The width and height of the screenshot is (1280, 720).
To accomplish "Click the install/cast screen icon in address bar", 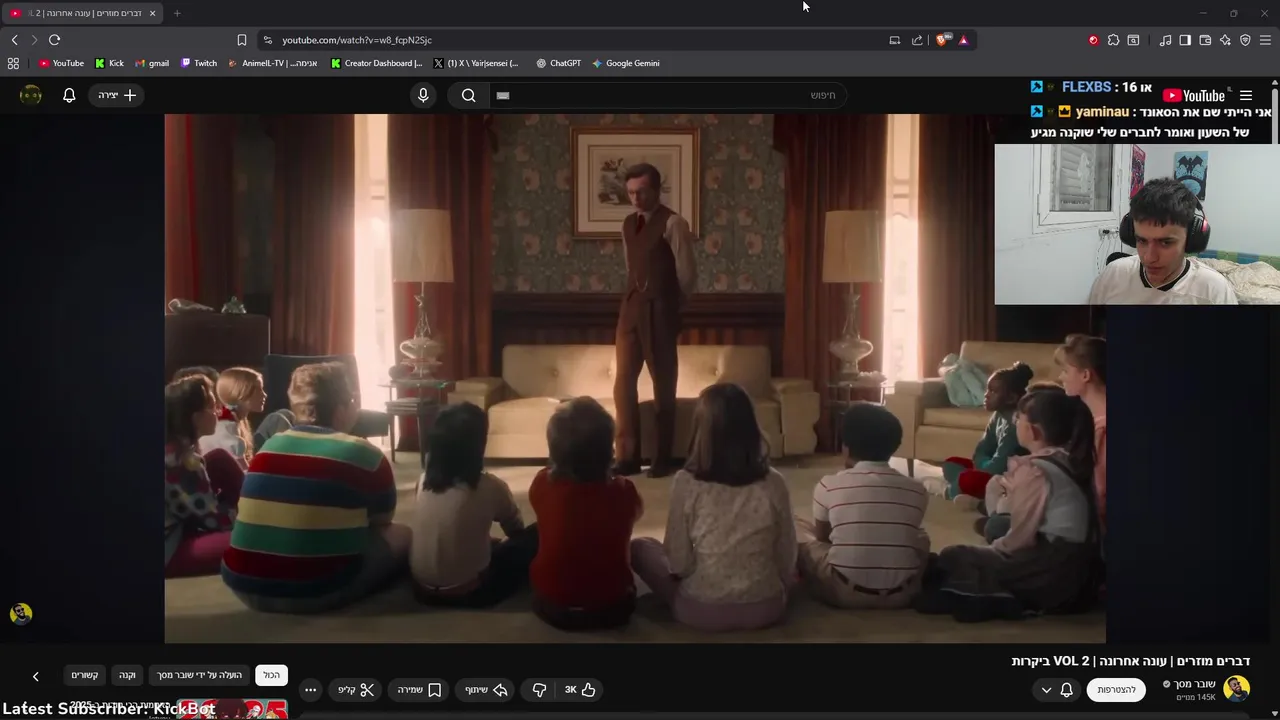I will (x=894, y=40).
